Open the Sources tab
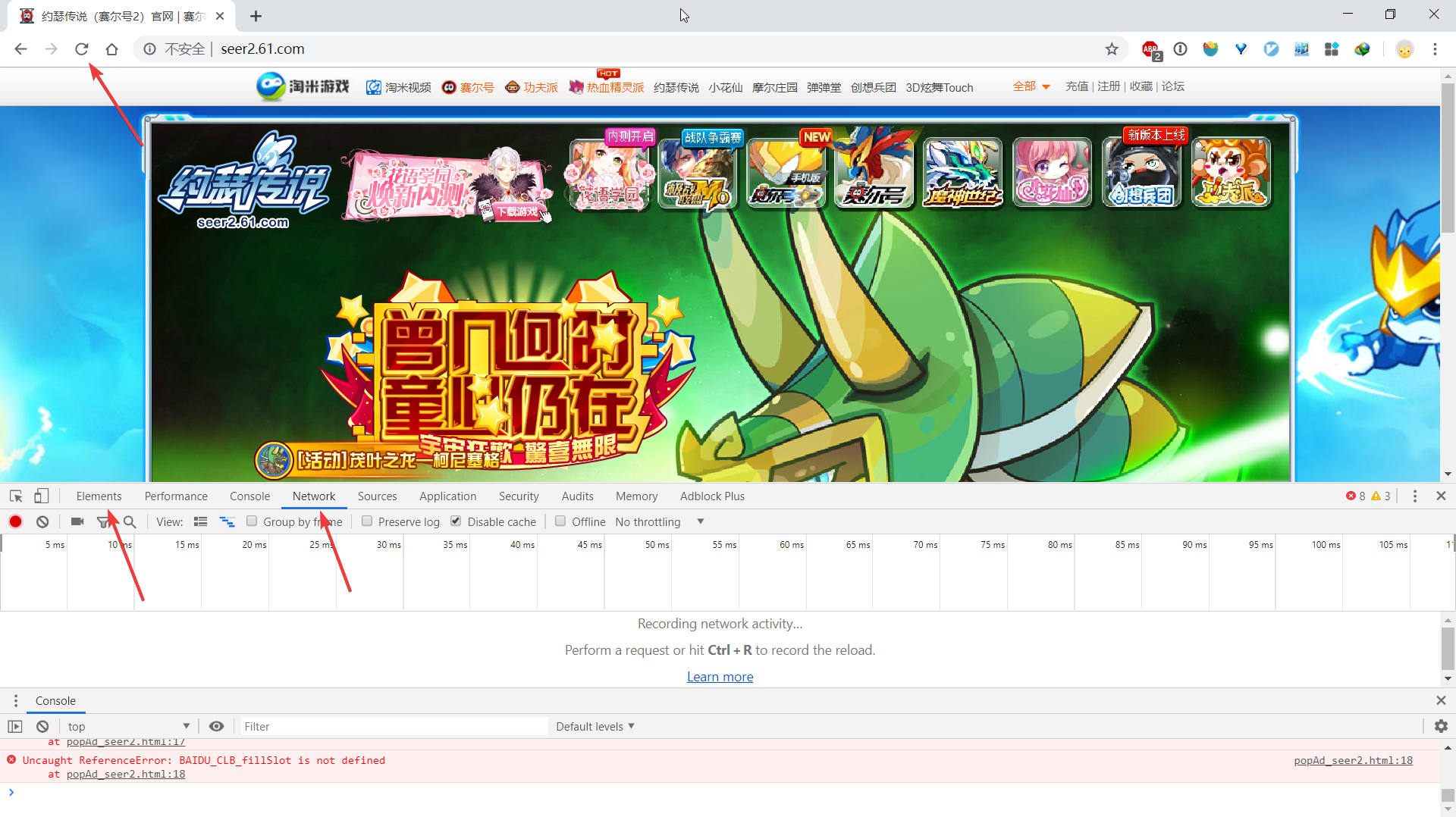This screenshot has width=1456, height=817. pyautogui.click(x=377, y=496)
